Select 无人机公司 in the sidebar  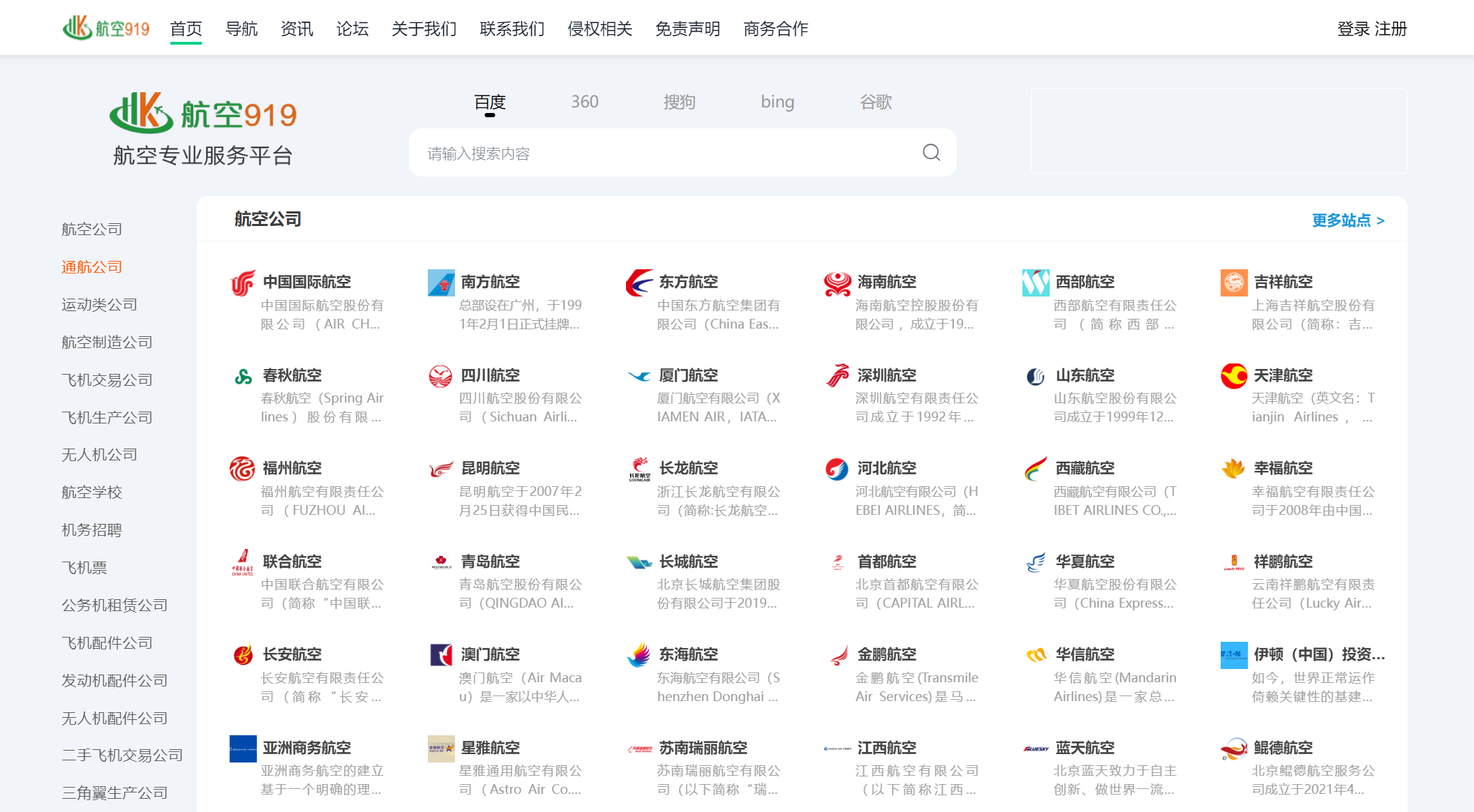(100, 455)
